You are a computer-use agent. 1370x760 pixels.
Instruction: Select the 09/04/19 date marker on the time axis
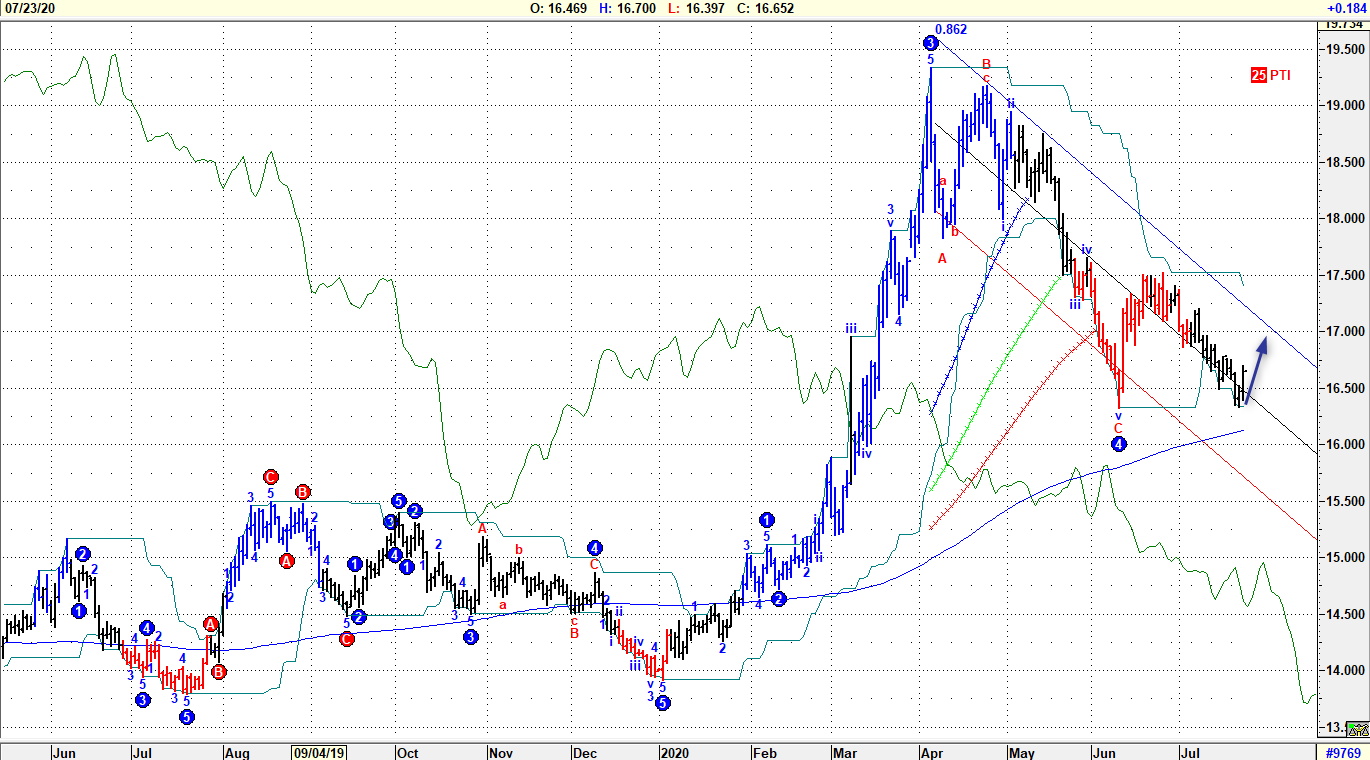point(320,751)
